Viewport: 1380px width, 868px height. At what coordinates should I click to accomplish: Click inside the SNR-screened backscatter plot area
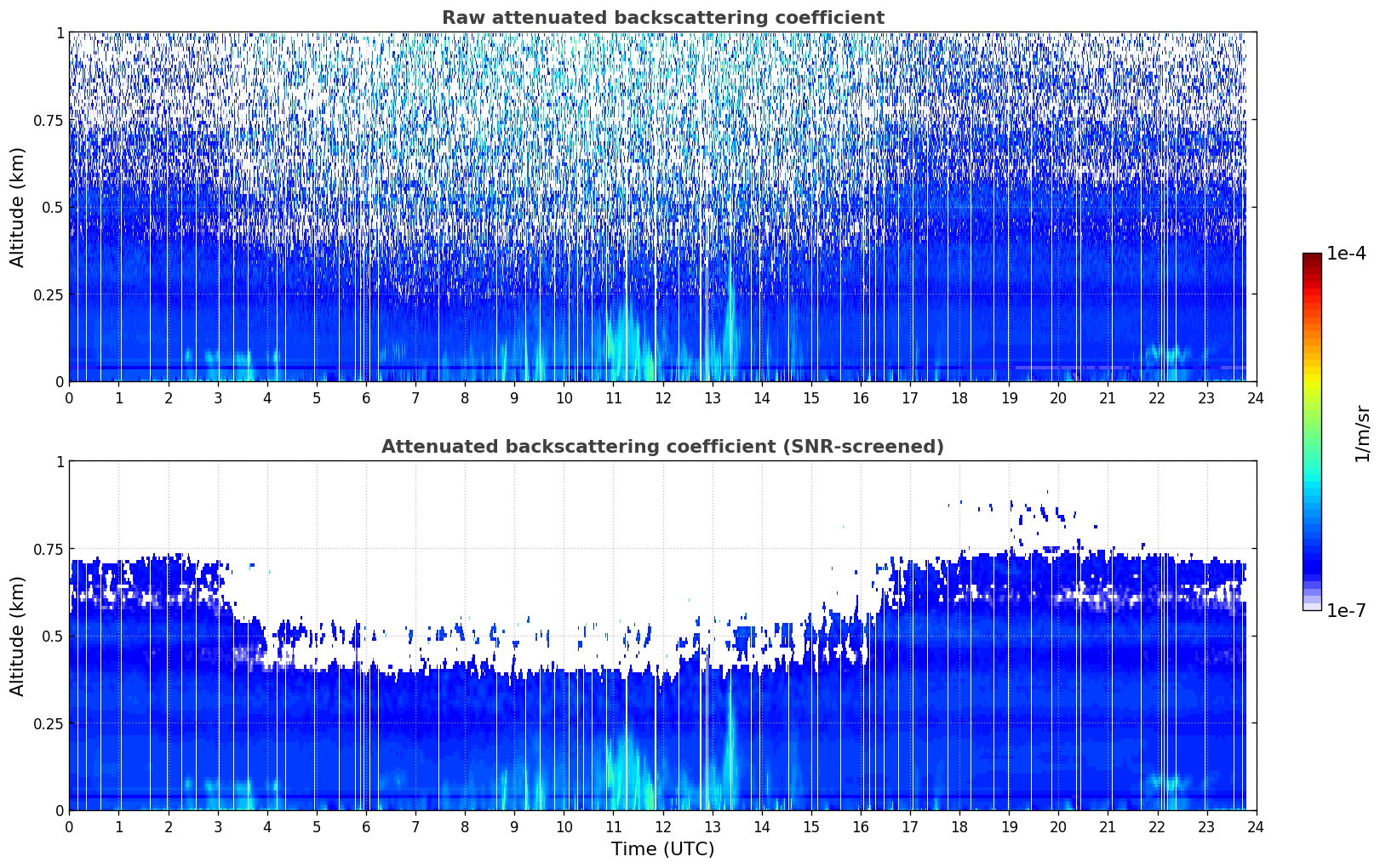(662, 636)
